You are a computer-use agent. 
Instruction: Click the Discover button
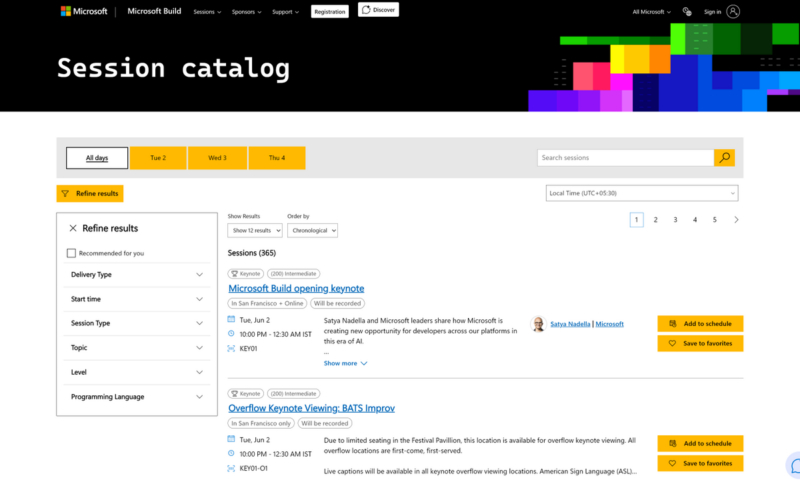379,10
